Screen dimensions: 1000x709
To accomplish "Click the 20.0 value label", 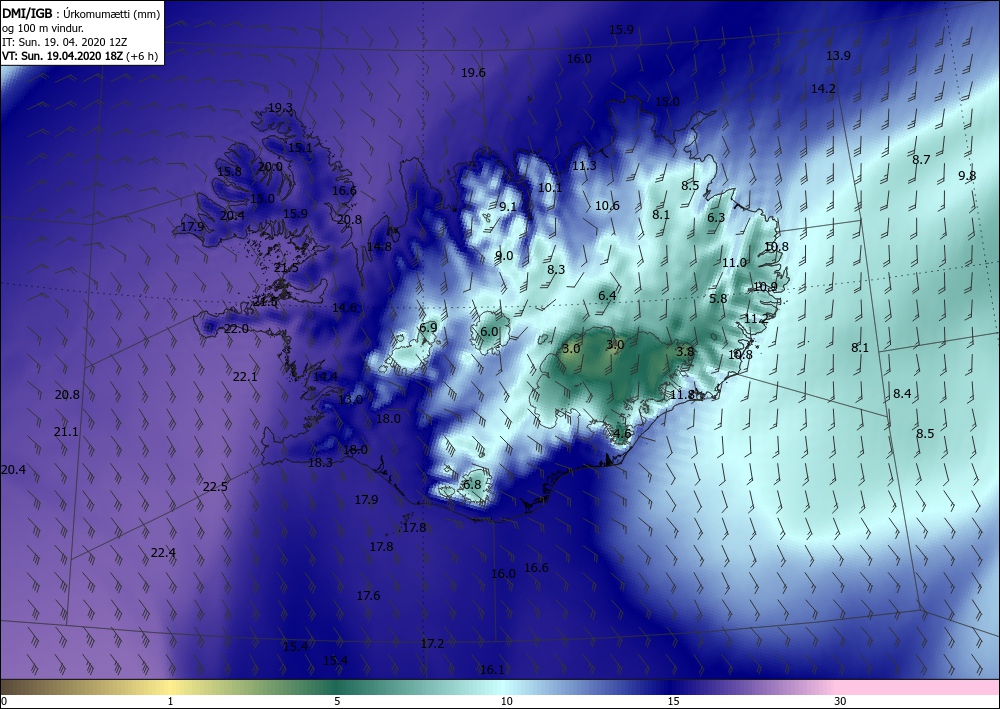I will click(x=270, y=166).
